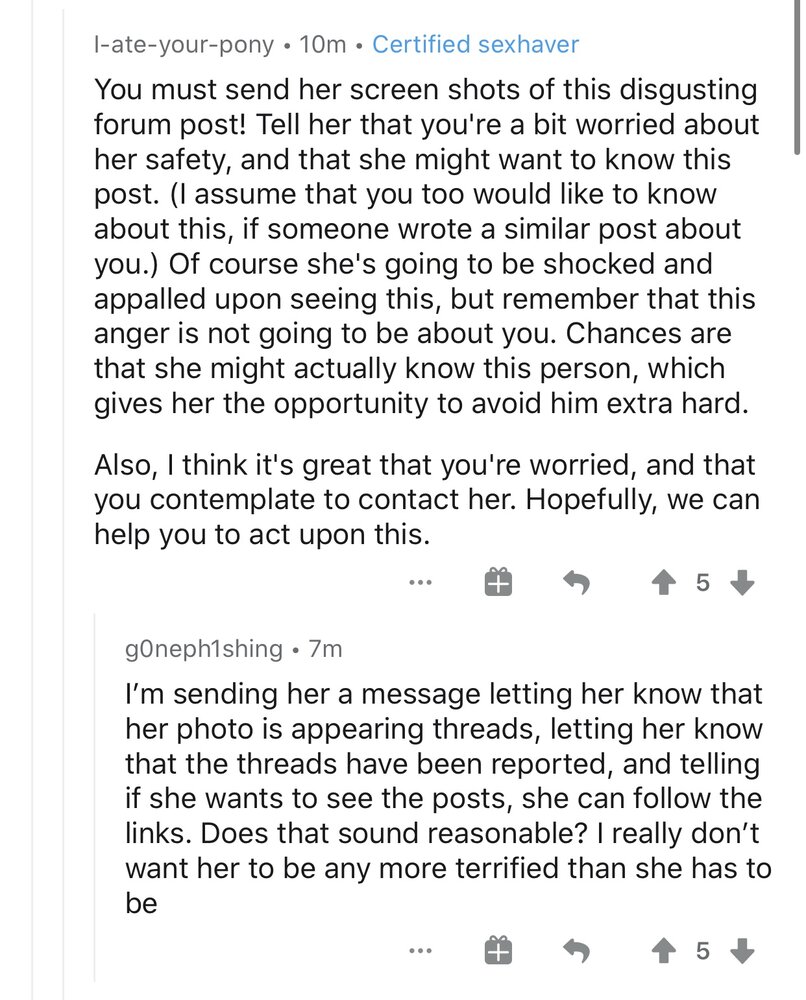The image size is (806, 1000).
Task: Open more options for I-ate-your-pony's comment
Action: point(420,582)
